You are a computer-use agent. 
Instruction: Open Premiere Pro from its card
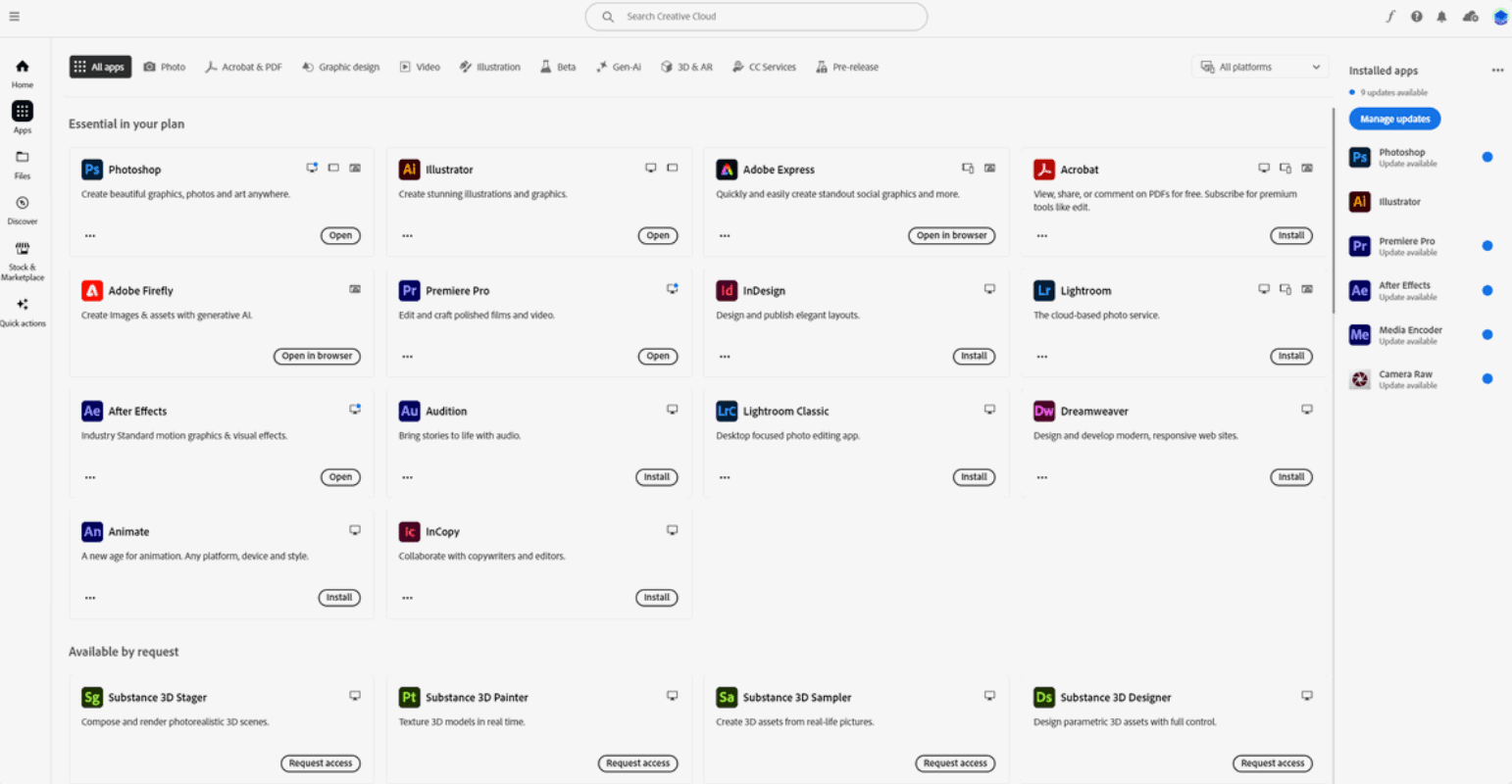(x=658, y=356)
